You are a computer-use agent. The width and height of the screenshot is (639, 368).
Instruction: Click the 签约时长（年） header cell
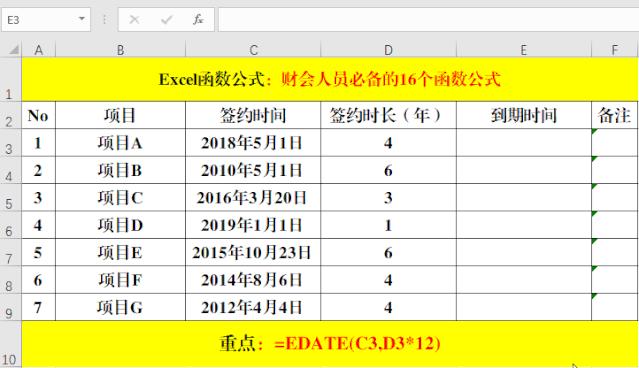388,115
